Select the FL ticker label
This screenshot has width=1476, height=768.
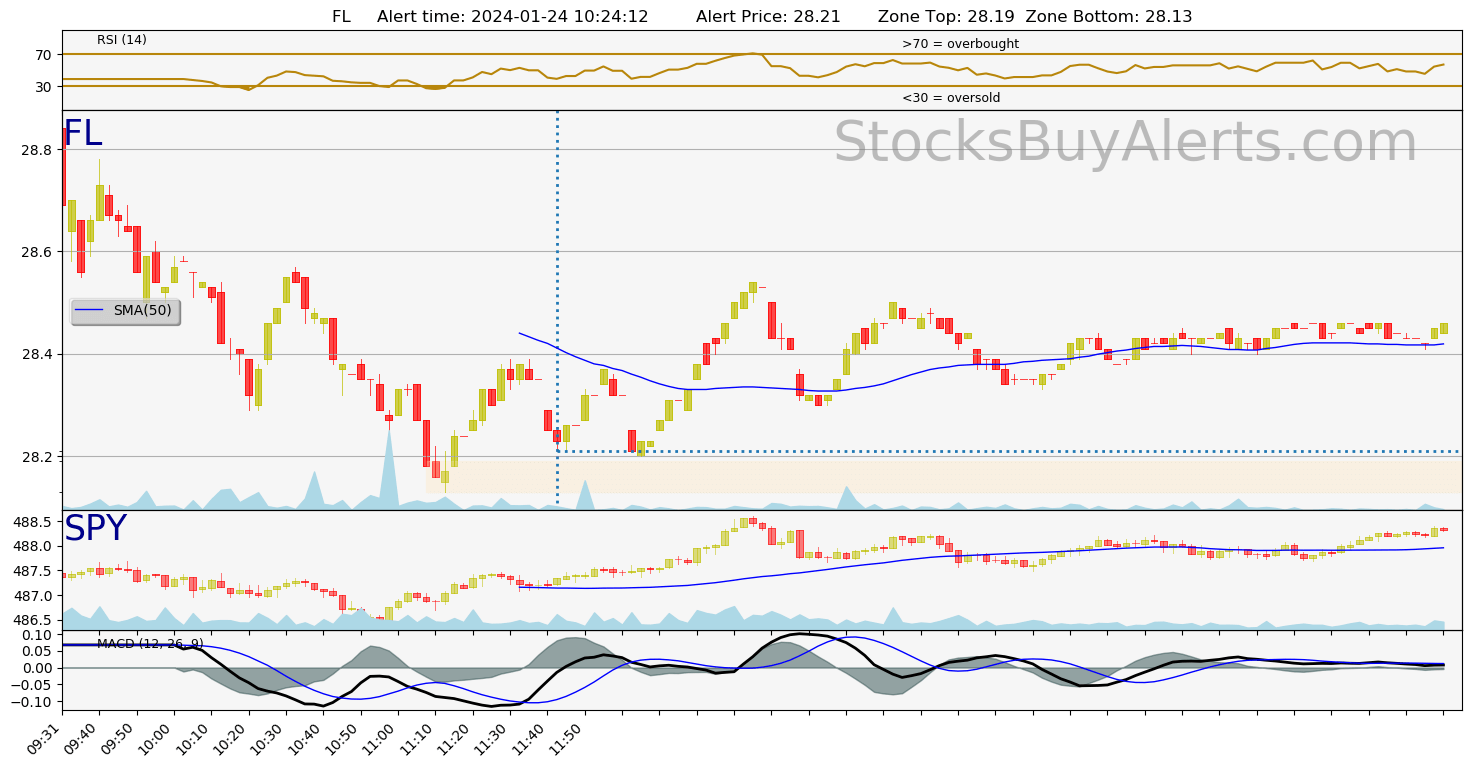tap(83, 134)
